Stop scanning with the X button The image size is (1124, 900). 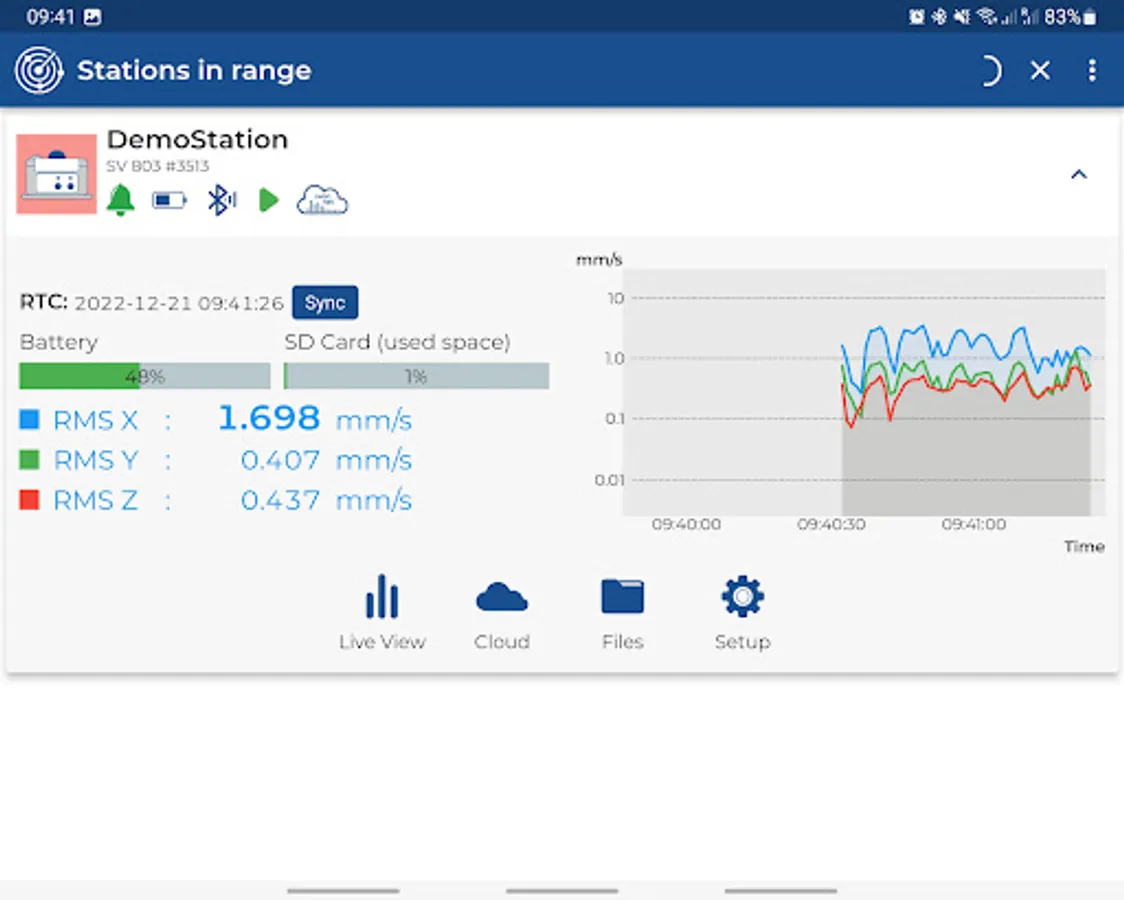(x=1039, y=70)
